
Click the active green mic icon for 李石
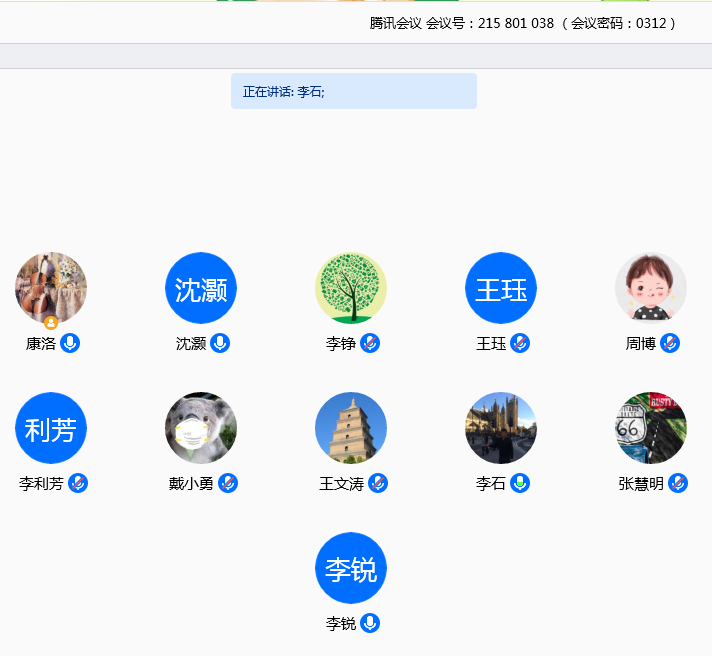coord(520,483)
